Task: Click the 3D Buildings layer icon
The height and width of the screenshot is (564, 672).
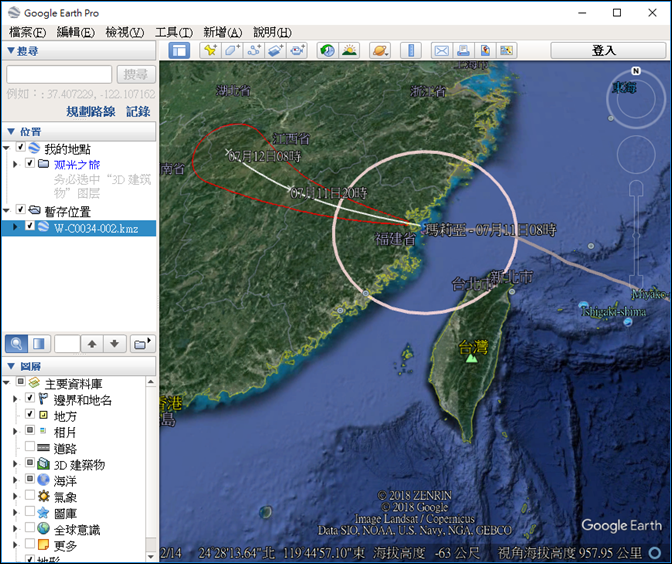Action: (x=43, y=464)
